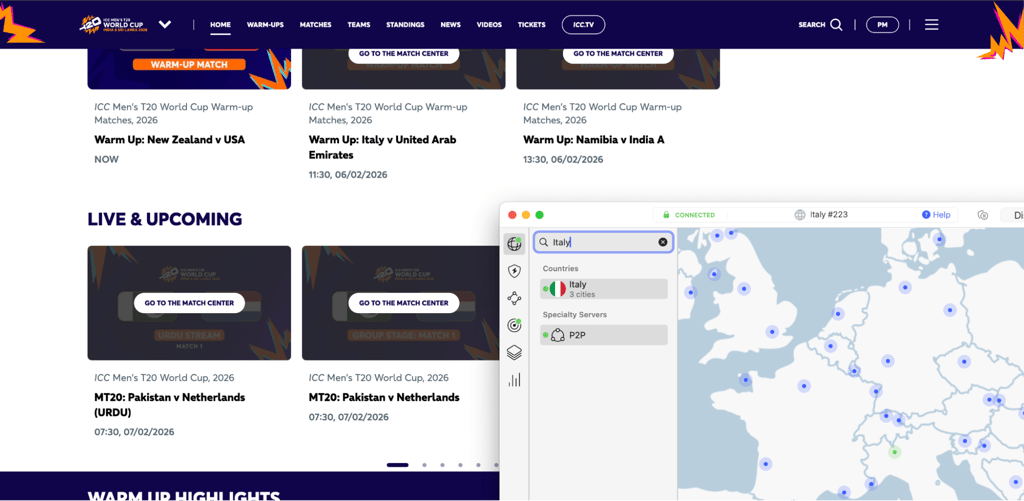Open MT20: Pakistan v Netherlands (URDU) title
The height and width of the screenshot is (501, 1024).
coord(170,404)
